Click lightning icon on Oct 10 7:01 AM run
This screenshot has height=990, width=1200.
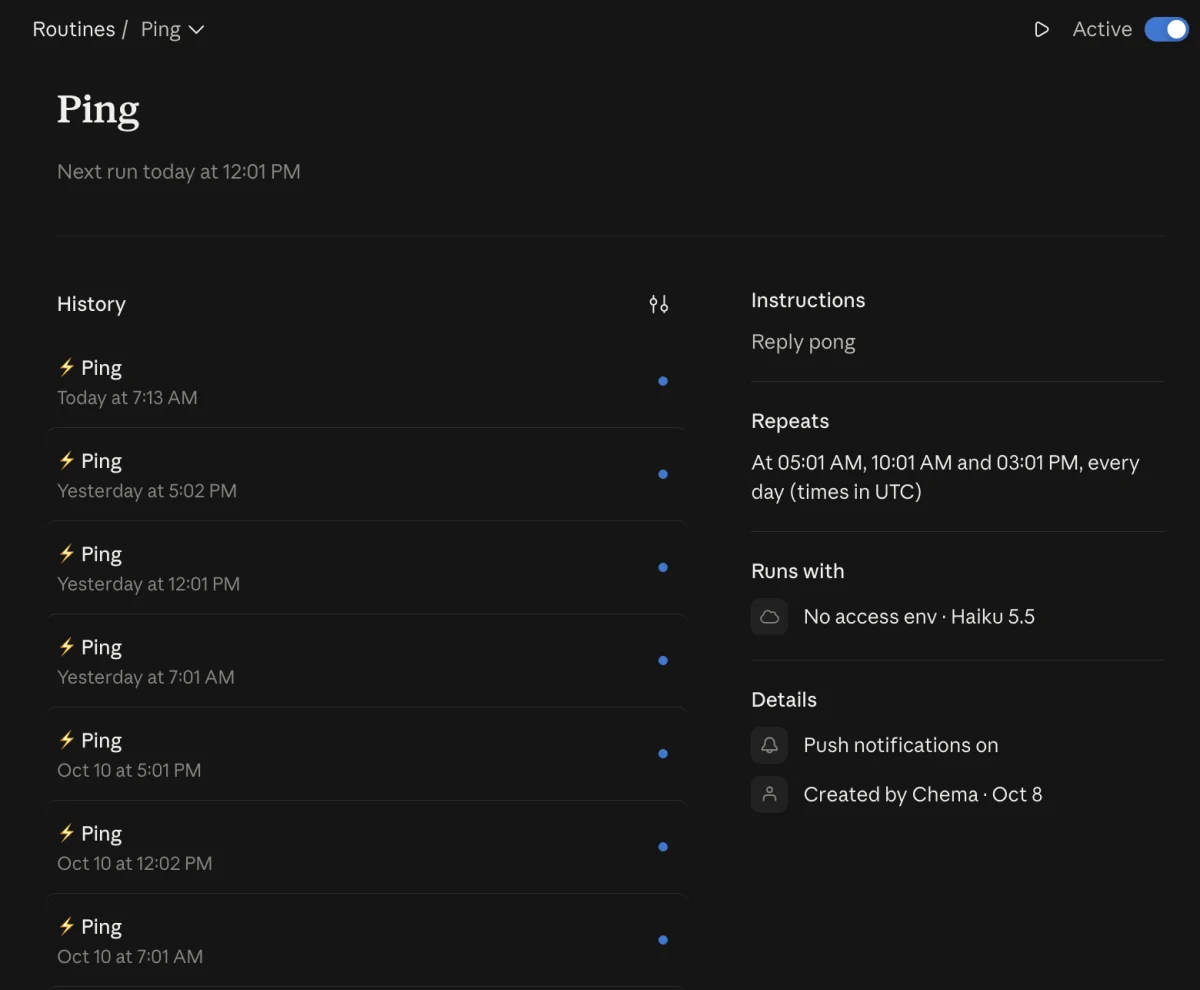[x=67, y=925]
